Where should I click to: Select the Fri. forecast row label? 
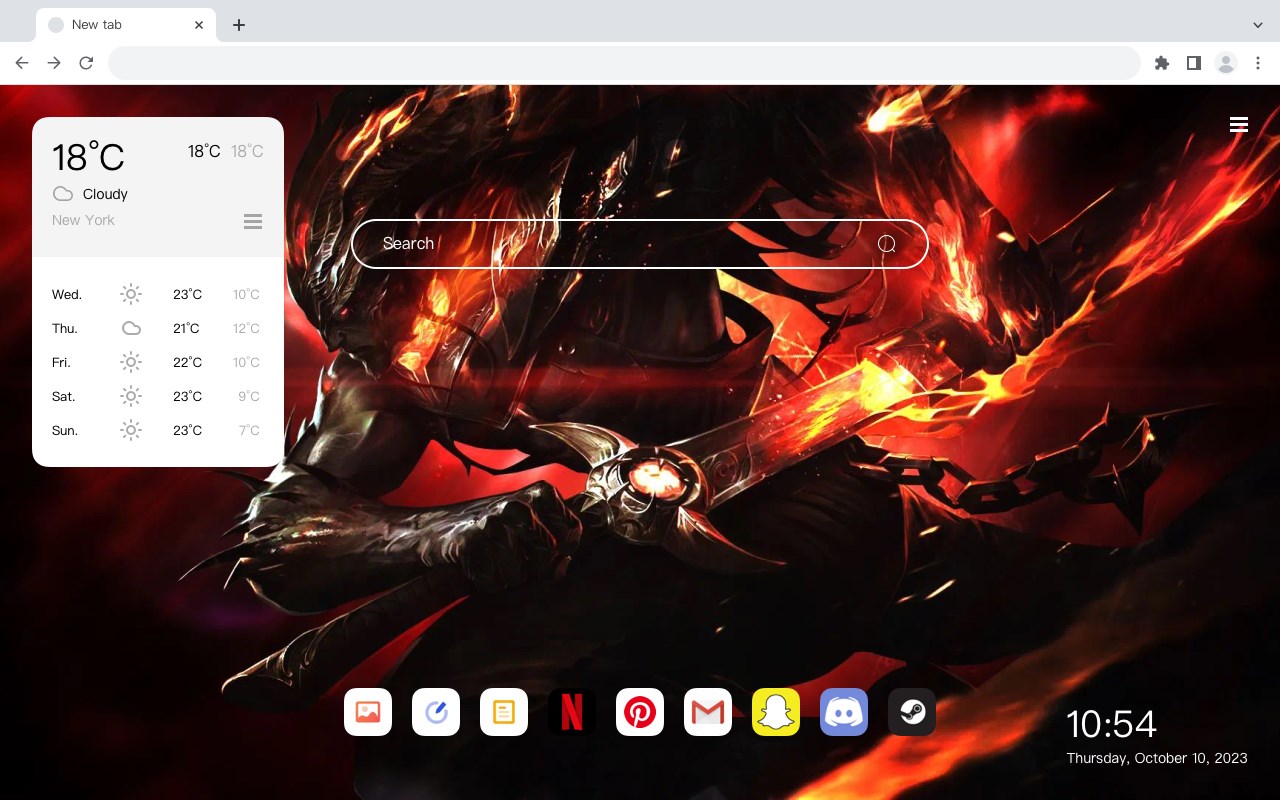[61, 362]
